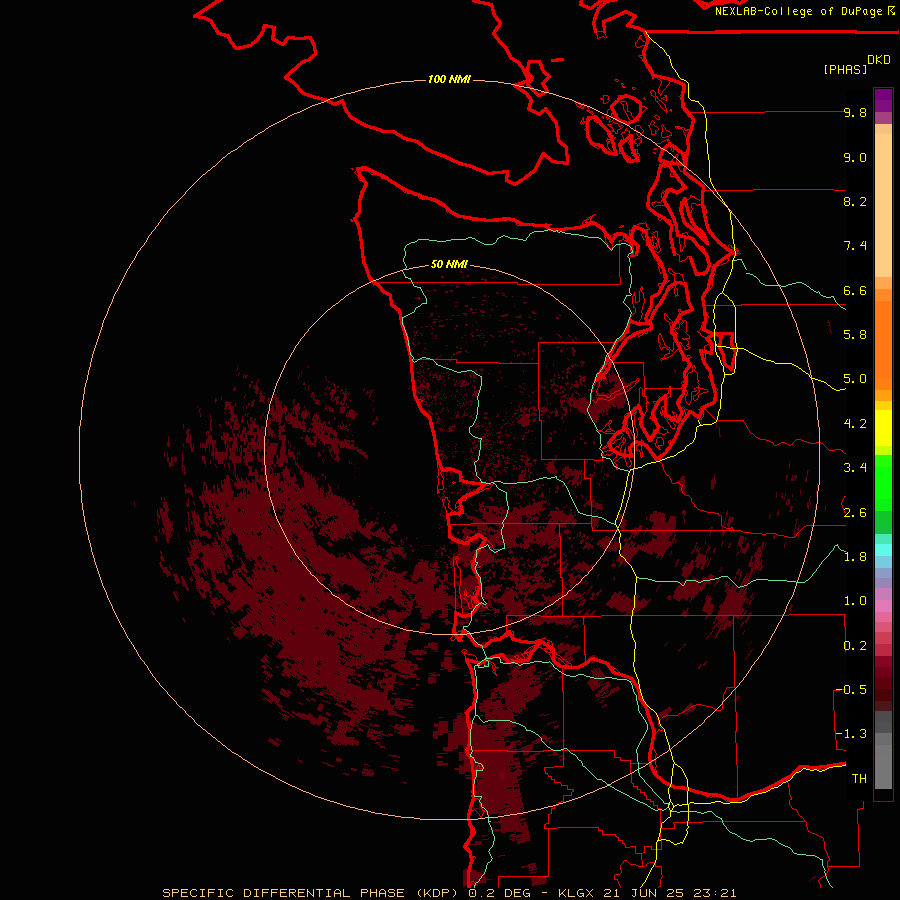Image resolution: width=900 pixels, height=900 pixels.
Task: Click the 9.8 scale value
Action: pos(855,112)
